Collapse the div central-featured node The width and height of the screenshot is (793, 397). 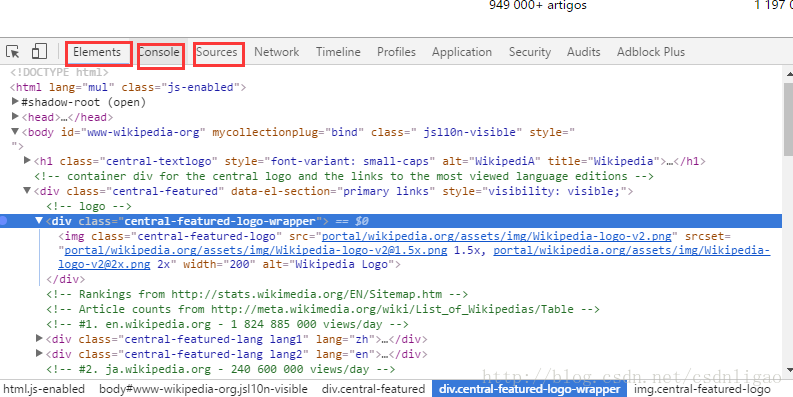(x=27, y=191)
